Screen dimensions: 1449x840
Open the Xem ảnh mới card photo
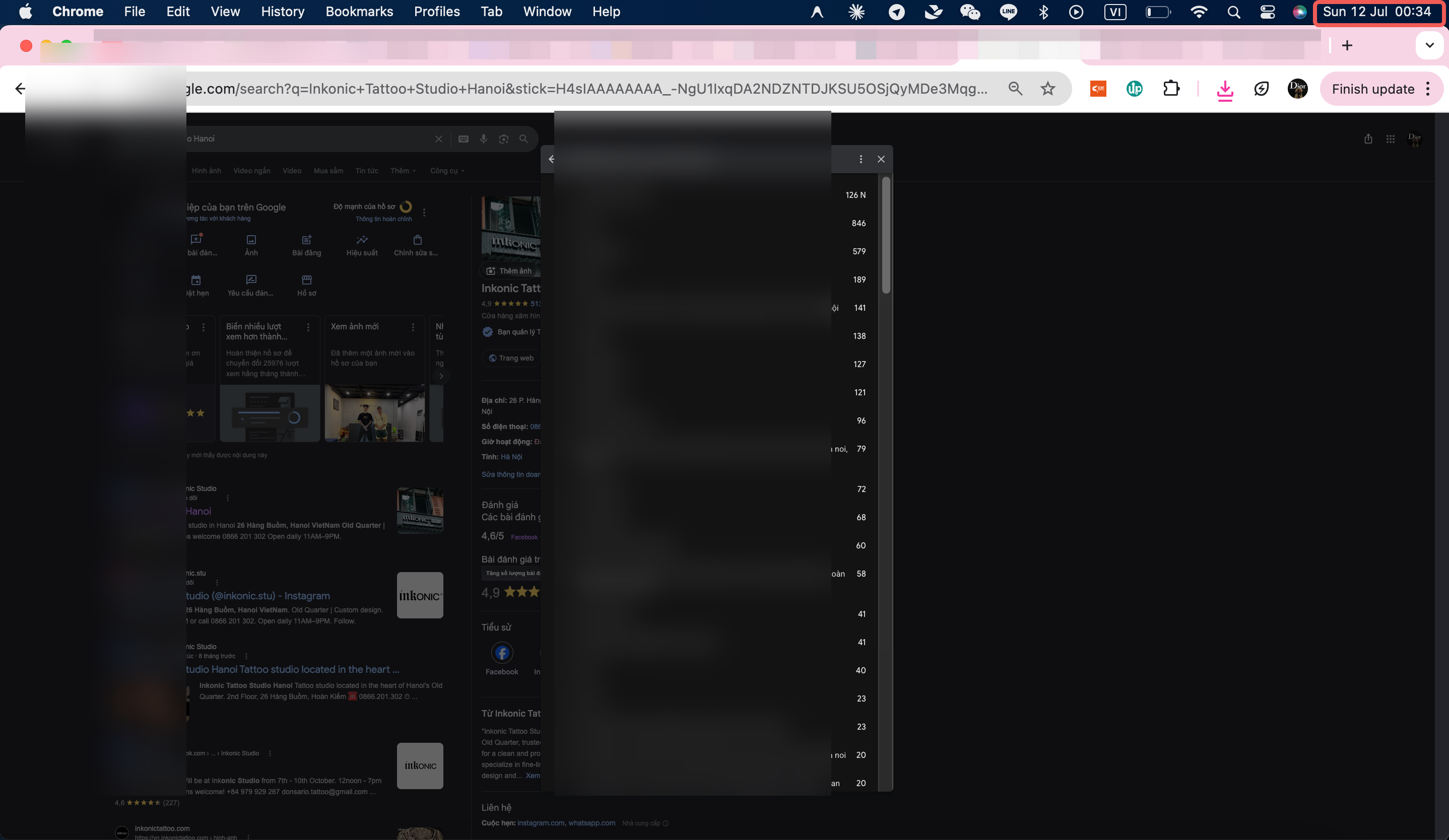pyautogui.click(x=374, y=413)
